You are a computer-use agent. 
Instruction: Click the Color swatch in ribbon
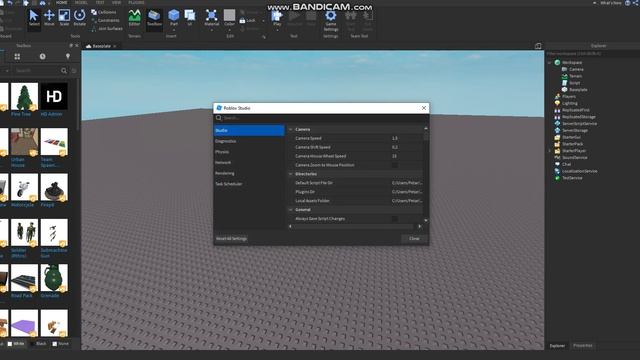tap(229, 16)
